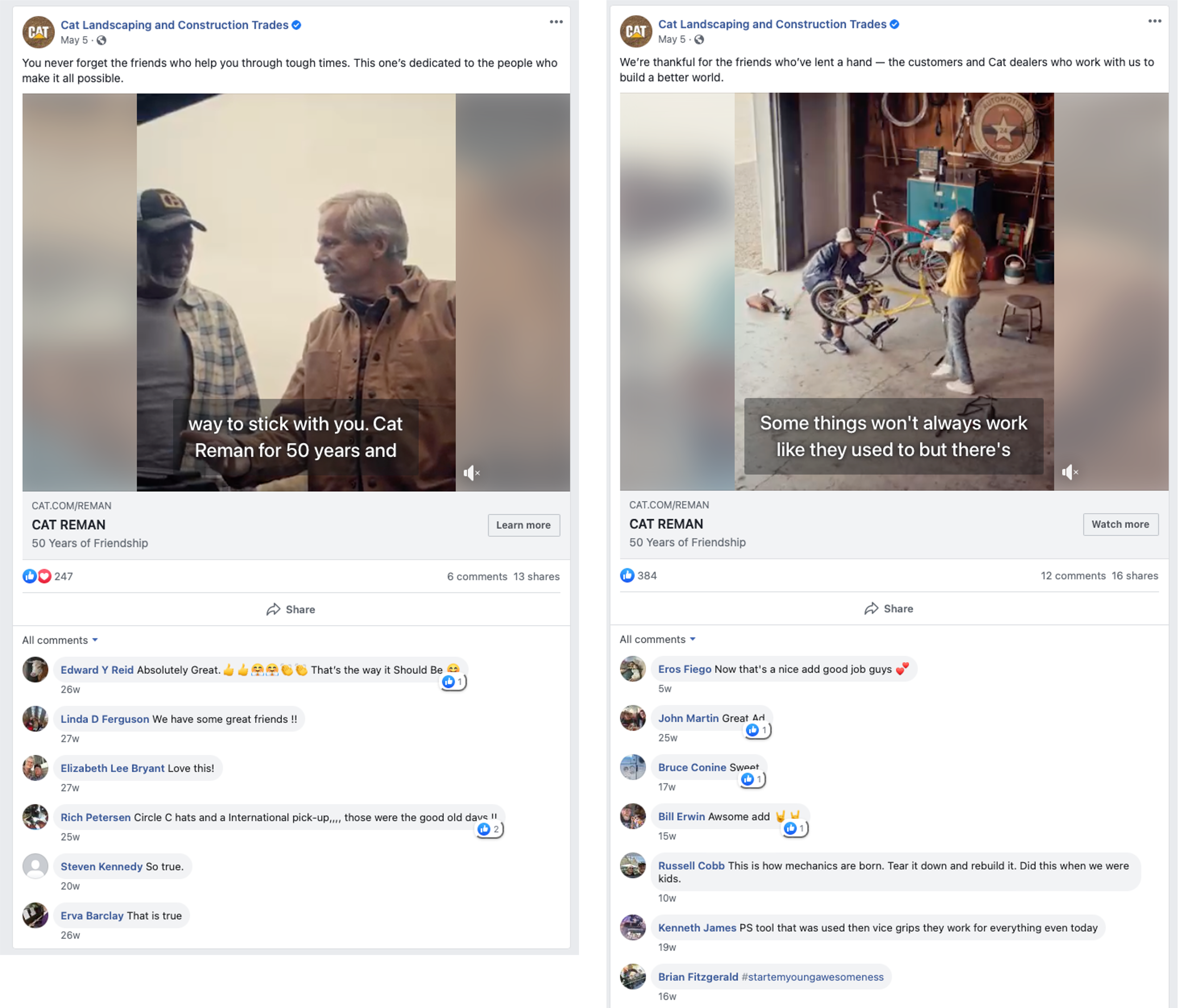
Task: Click the CAT page avatar on left post
Action: [x=38, y=32]
